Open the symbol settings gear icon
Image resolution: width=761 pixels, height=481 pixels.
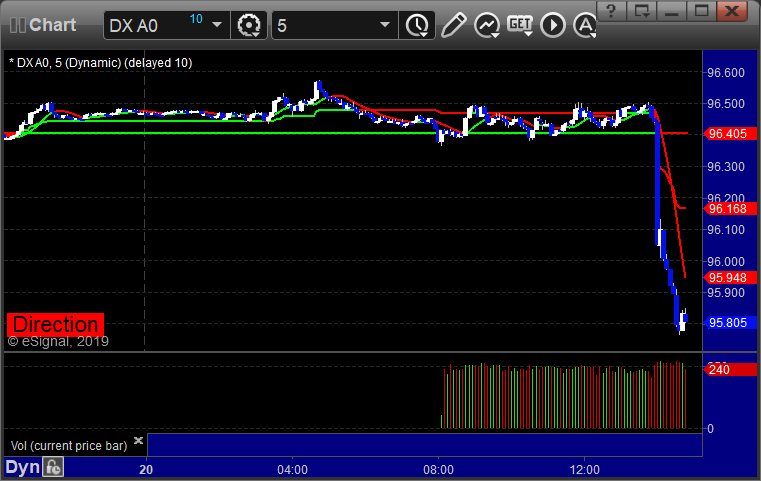click(250, 25)
